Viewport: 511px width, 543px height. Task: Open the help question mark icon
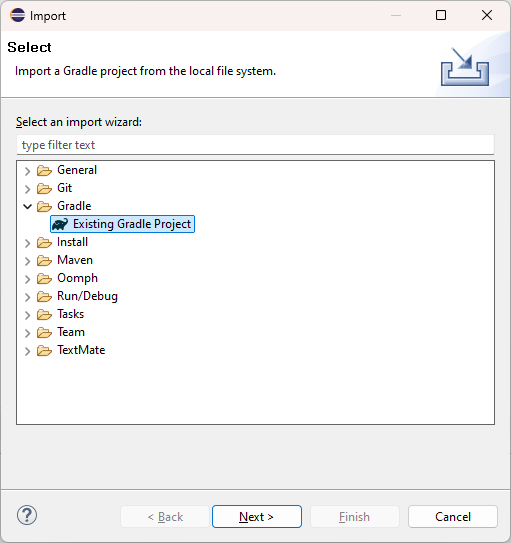[x=27, y=515]
